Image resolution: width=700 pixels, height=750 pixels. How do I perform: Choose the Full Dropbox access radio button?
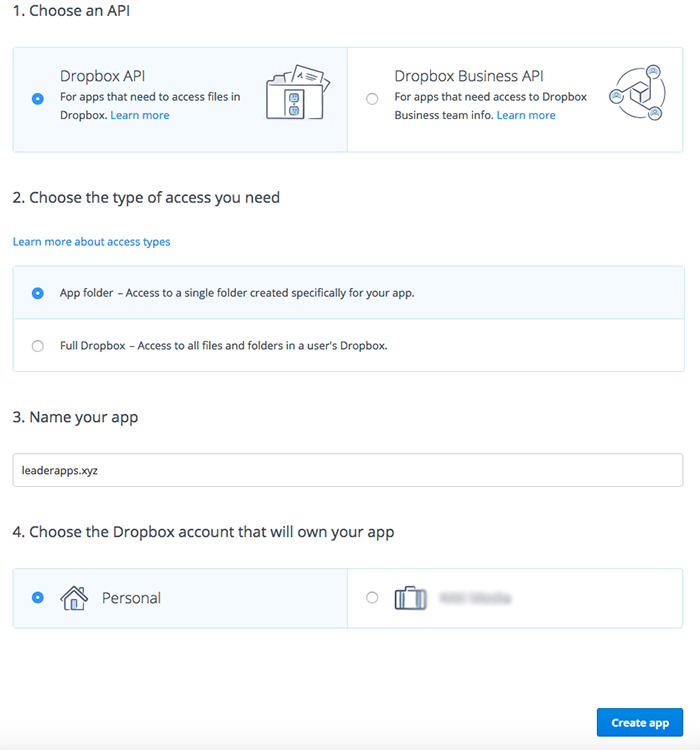37,346
